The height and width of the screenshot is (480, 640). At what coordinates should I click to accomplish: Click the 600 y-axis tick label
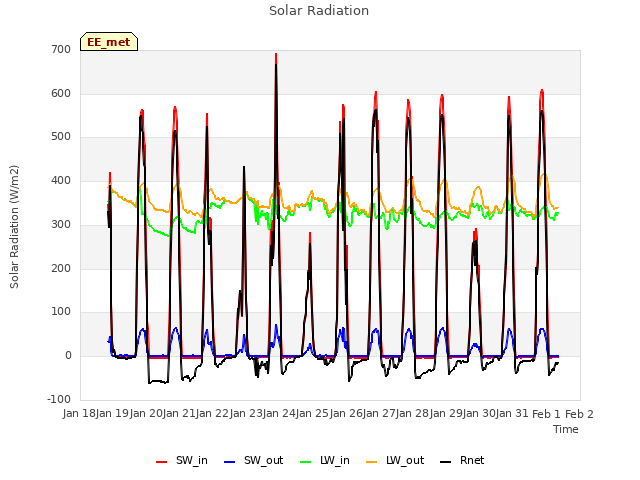click(x=61, y=93)
